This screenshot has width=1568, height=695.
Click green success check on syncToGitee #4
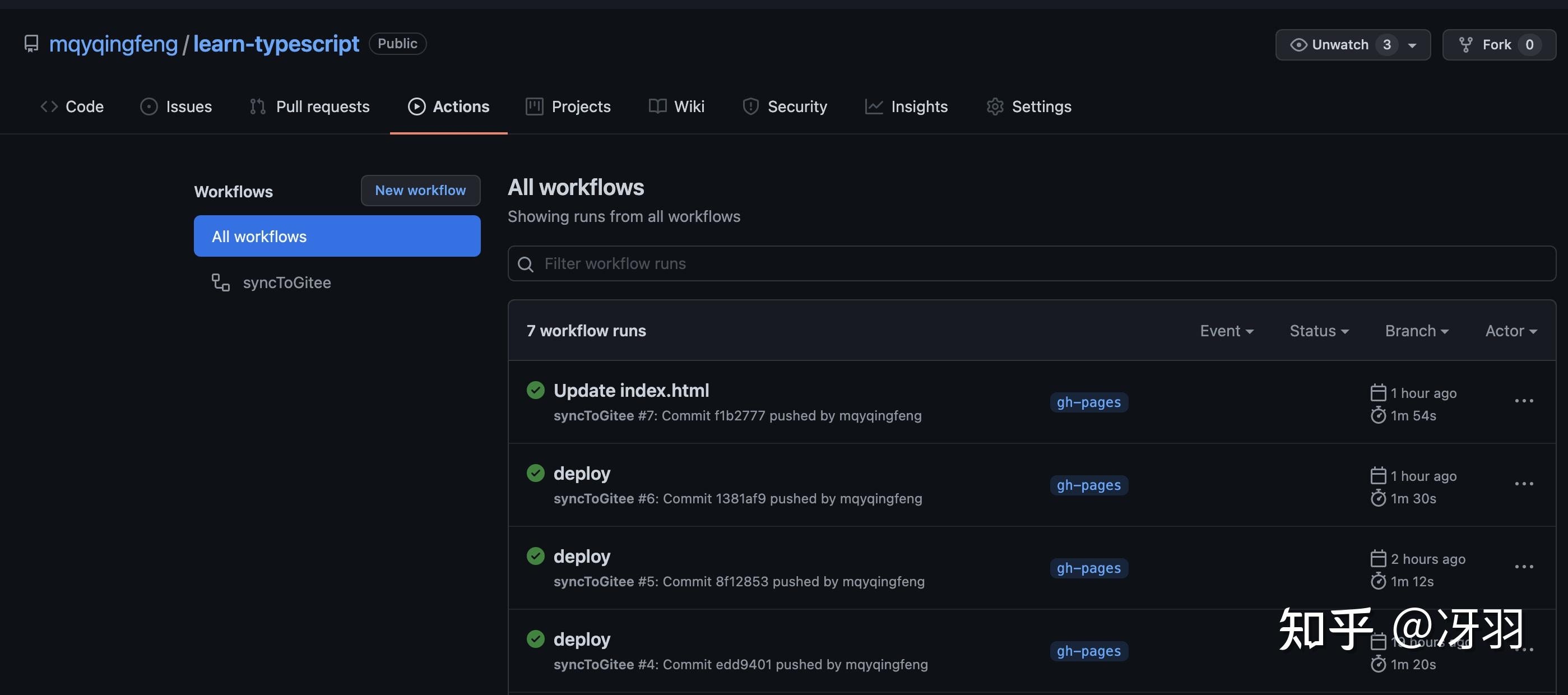tap(536, 638)
